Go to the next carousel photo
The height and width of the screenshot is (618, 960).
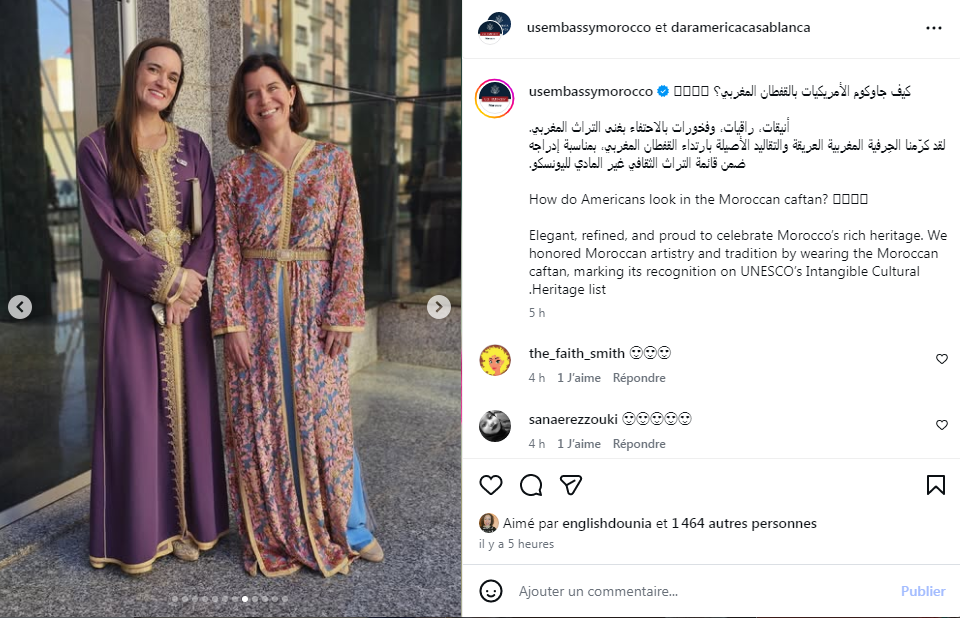[439, 307]
